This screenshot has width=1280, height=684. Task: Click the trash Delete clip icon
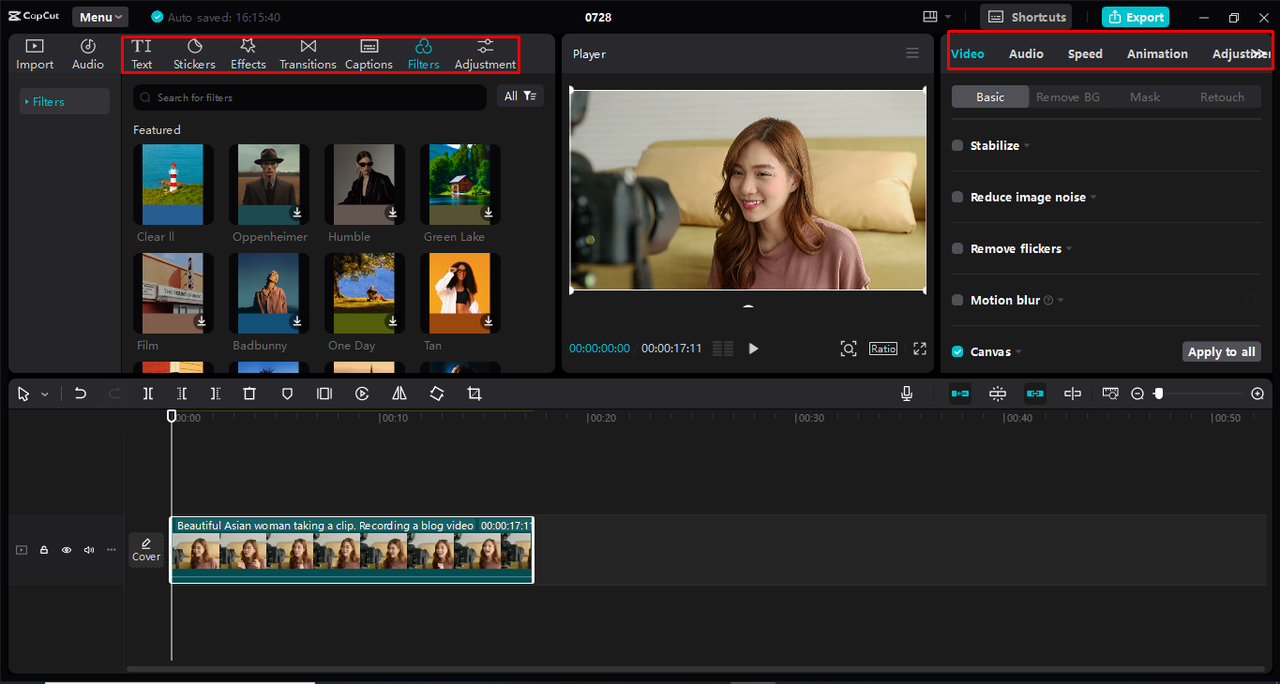click(x=250, y=394)
